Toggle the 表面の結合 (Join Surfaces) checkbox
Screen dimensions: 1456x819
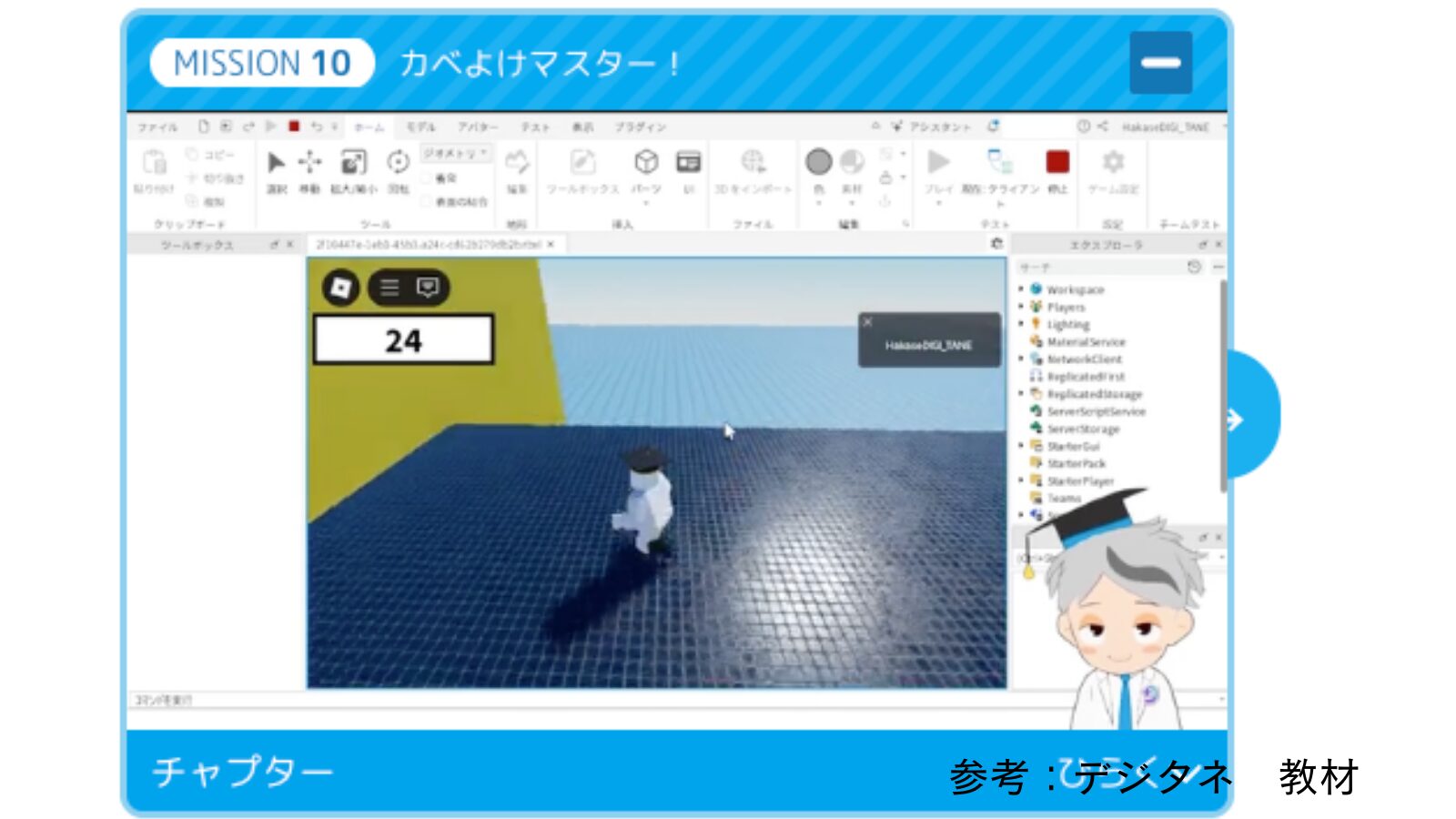tap(427, 201)
